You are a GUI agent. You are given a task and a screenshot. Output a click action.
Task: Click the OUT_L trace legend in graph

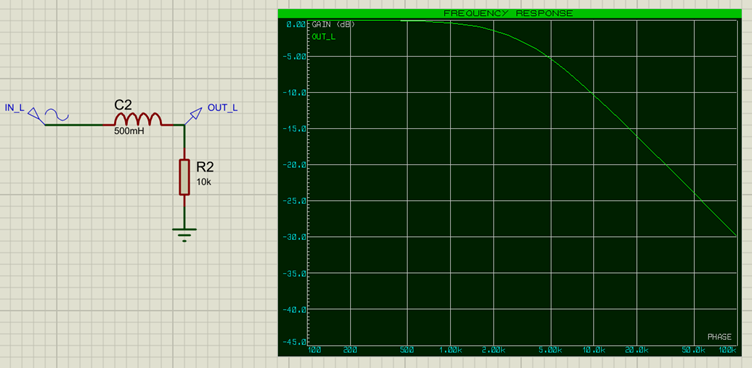point(324,36)
